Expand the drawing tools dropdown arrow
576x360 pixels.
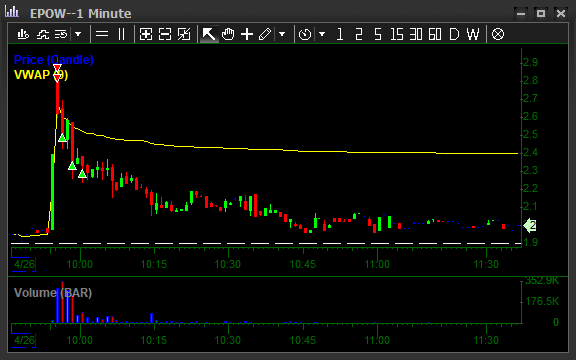(x=282, y=34)
